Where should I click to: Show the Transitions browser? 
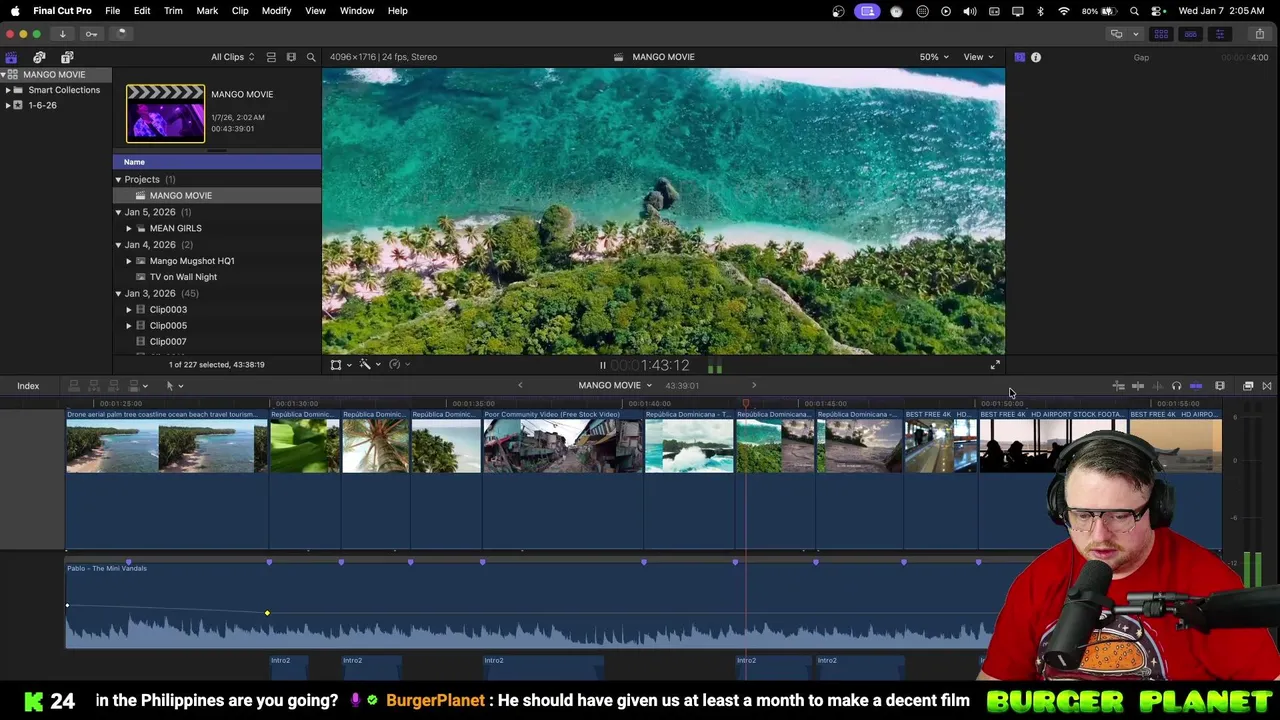pos(1267,386)
